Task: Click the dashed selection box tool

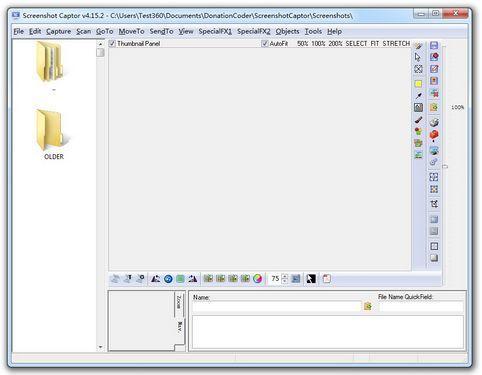Action: click(x=418, y=69)
